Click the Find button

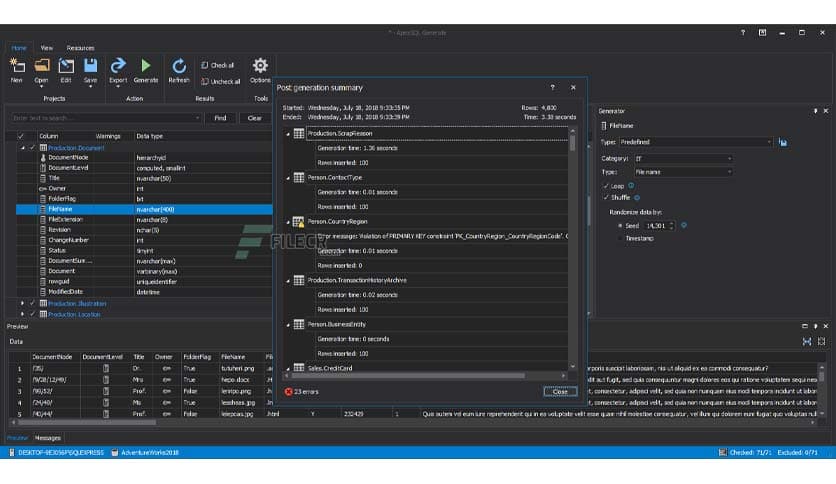coord(220,118)
